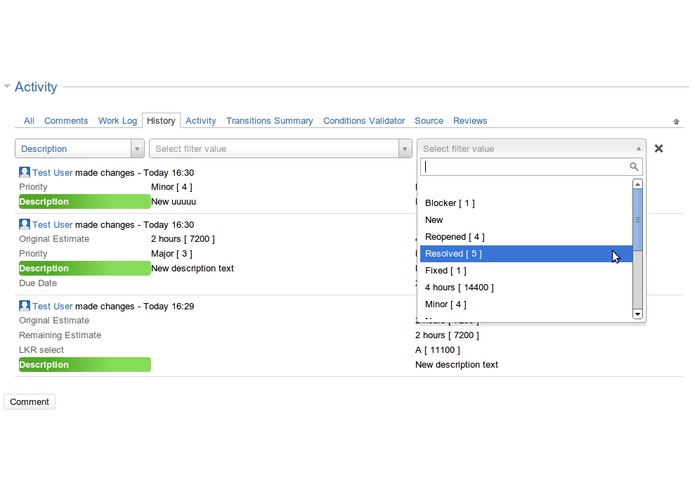Click the '2 hours [ 7200 ]' original estimate value
The height and width of the screenshot is (494, 695).
tap(183, 239)
